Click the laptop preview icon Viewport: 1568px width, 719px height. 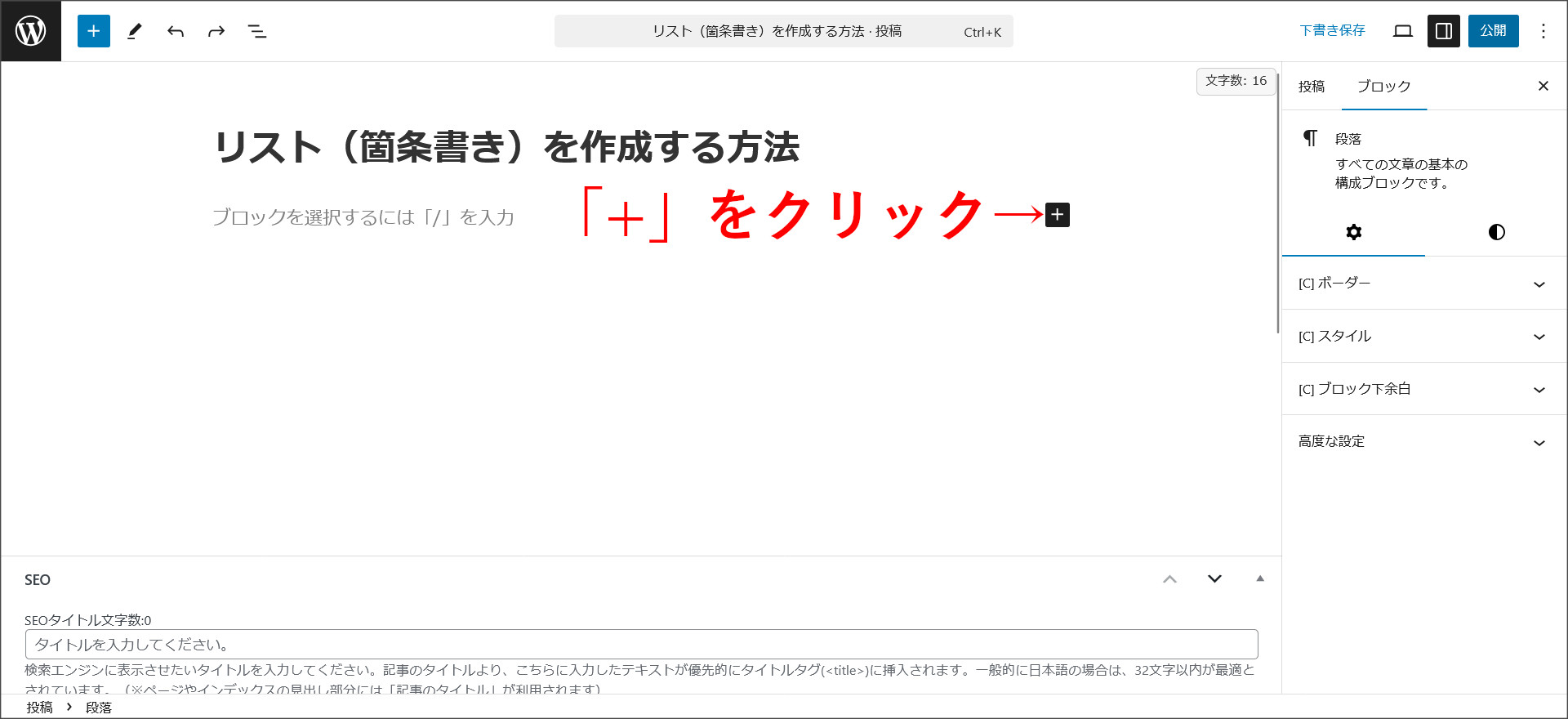click(1403, 31)
